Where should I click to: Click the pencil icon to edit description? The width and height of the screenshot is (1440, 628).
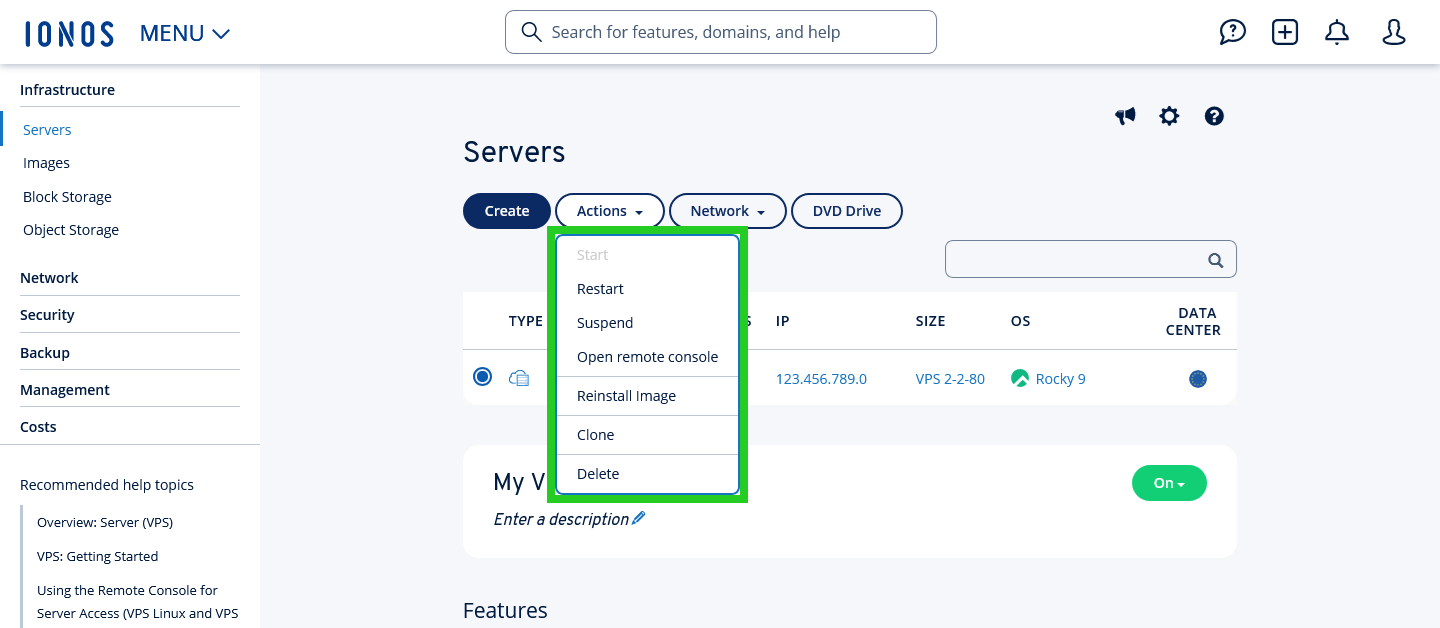point(639,518)
